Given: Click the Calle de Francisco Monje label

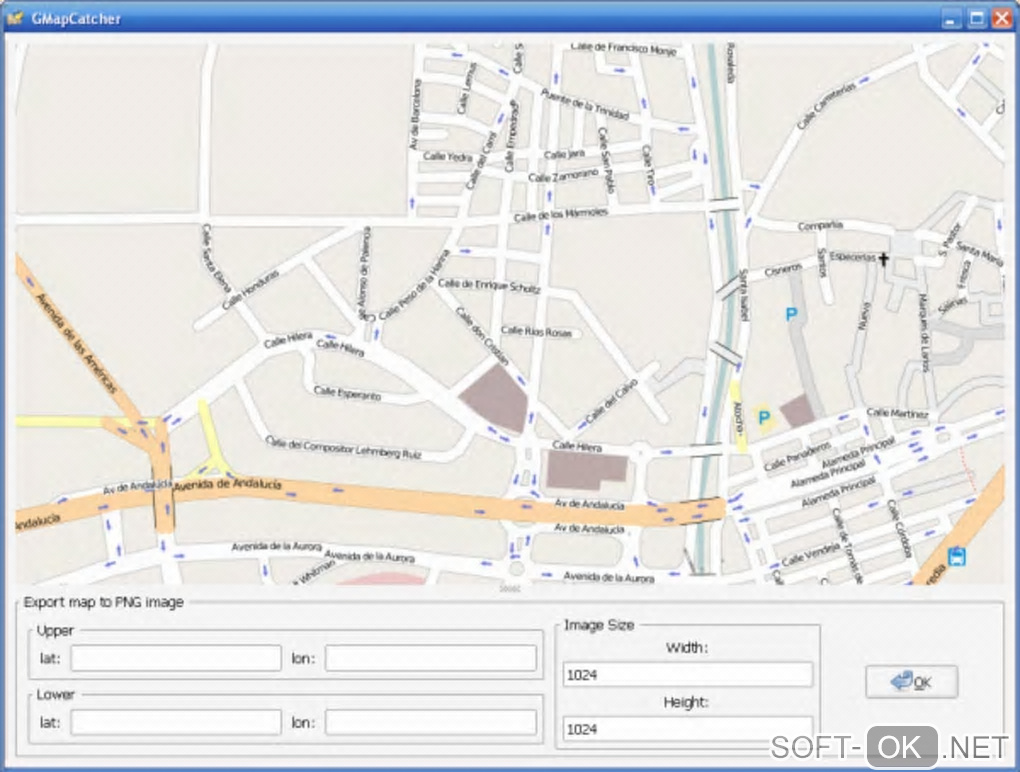Looking at the screenshot, I should pyautogui.click(x=623, y=48).
